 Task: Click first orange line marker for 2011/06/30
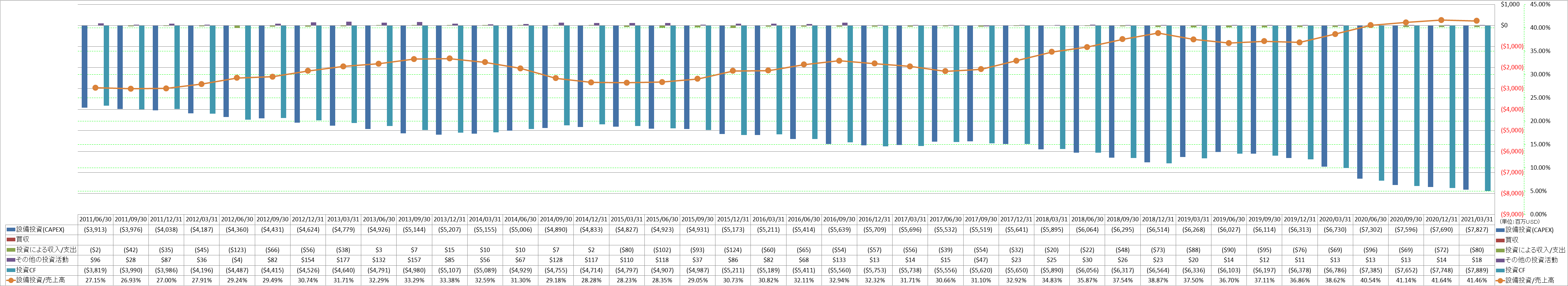tap(95, 88)
